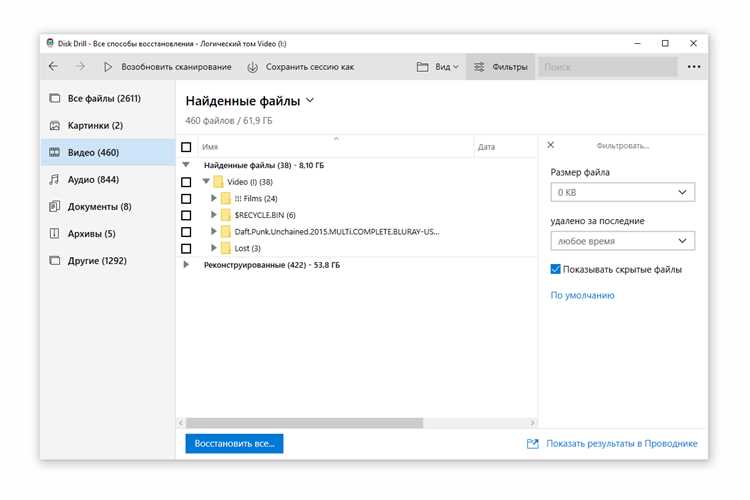Viewport: 750px width, 500px height.
Task: Click the back arrow navigation icon
Action: [53, 67]
